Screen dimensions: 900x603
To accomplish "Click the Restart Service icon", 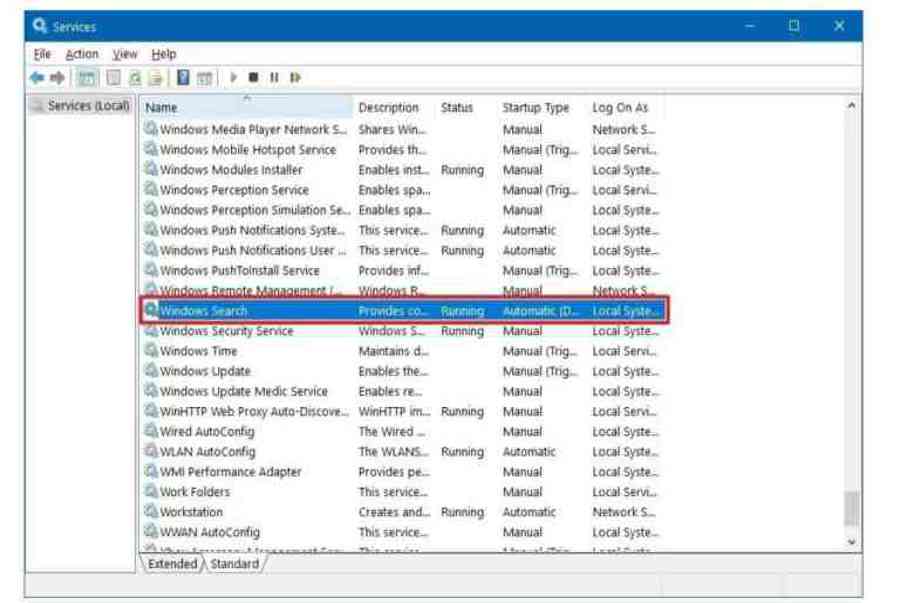I will coord(295,77).
